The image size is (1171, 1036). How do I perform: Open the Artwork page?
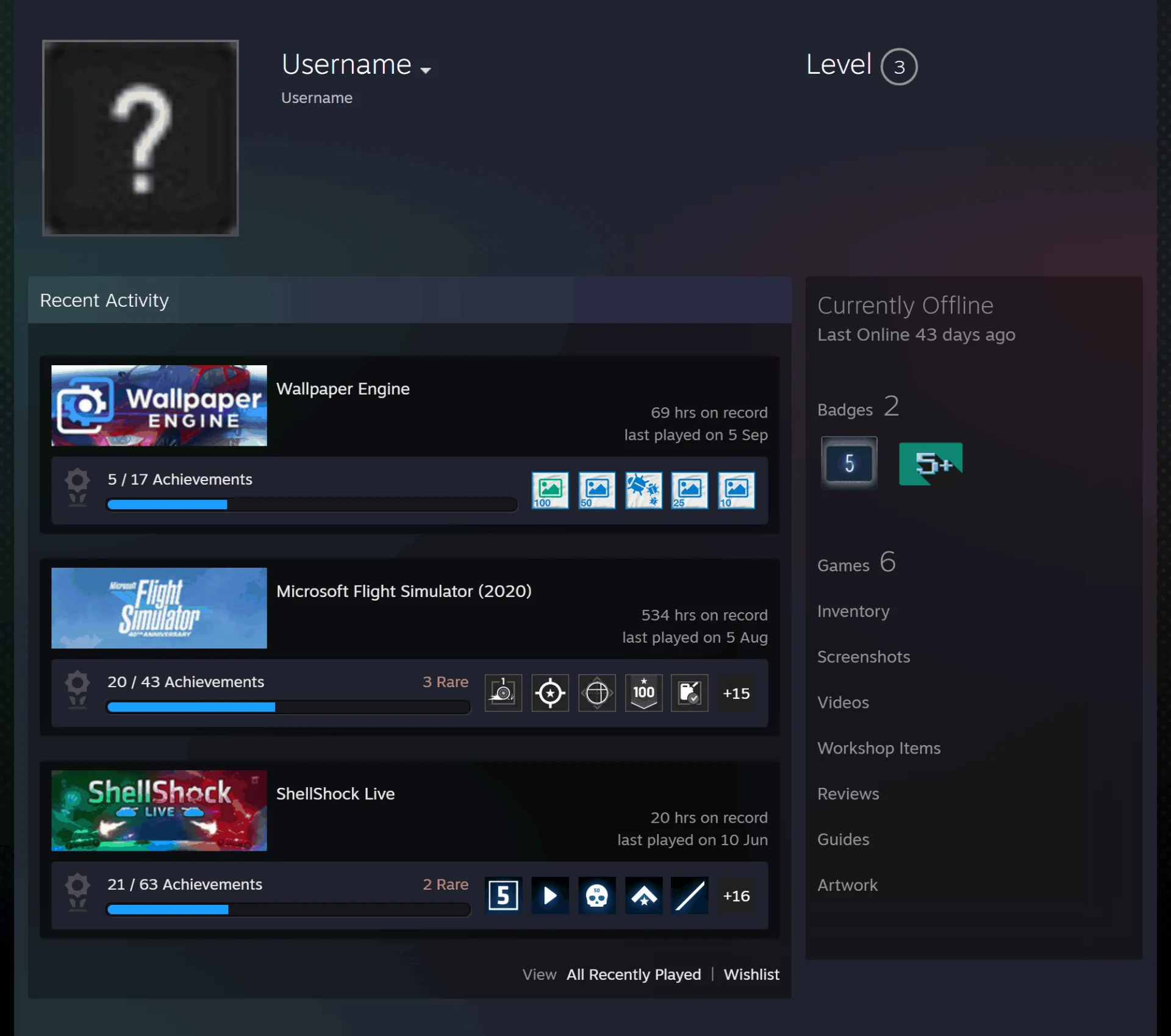[847, 885]
